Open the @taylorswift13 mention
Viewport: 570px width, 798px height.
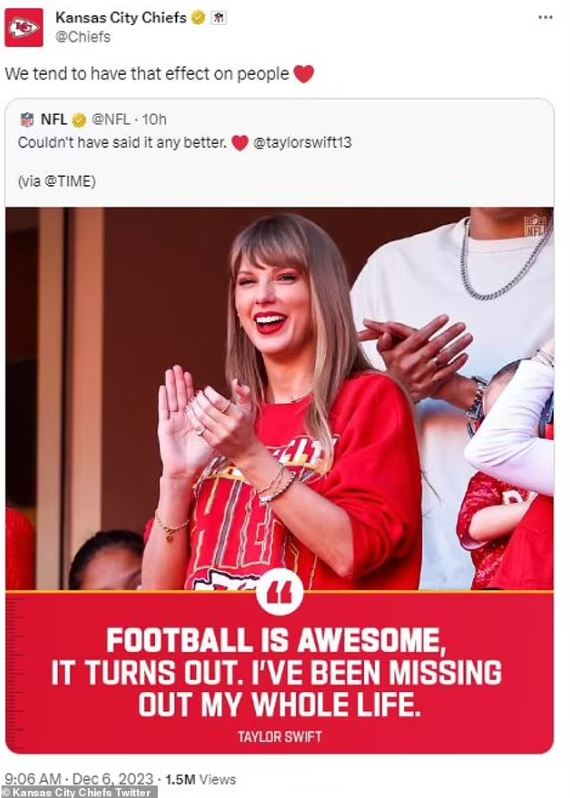click(302, 142)
